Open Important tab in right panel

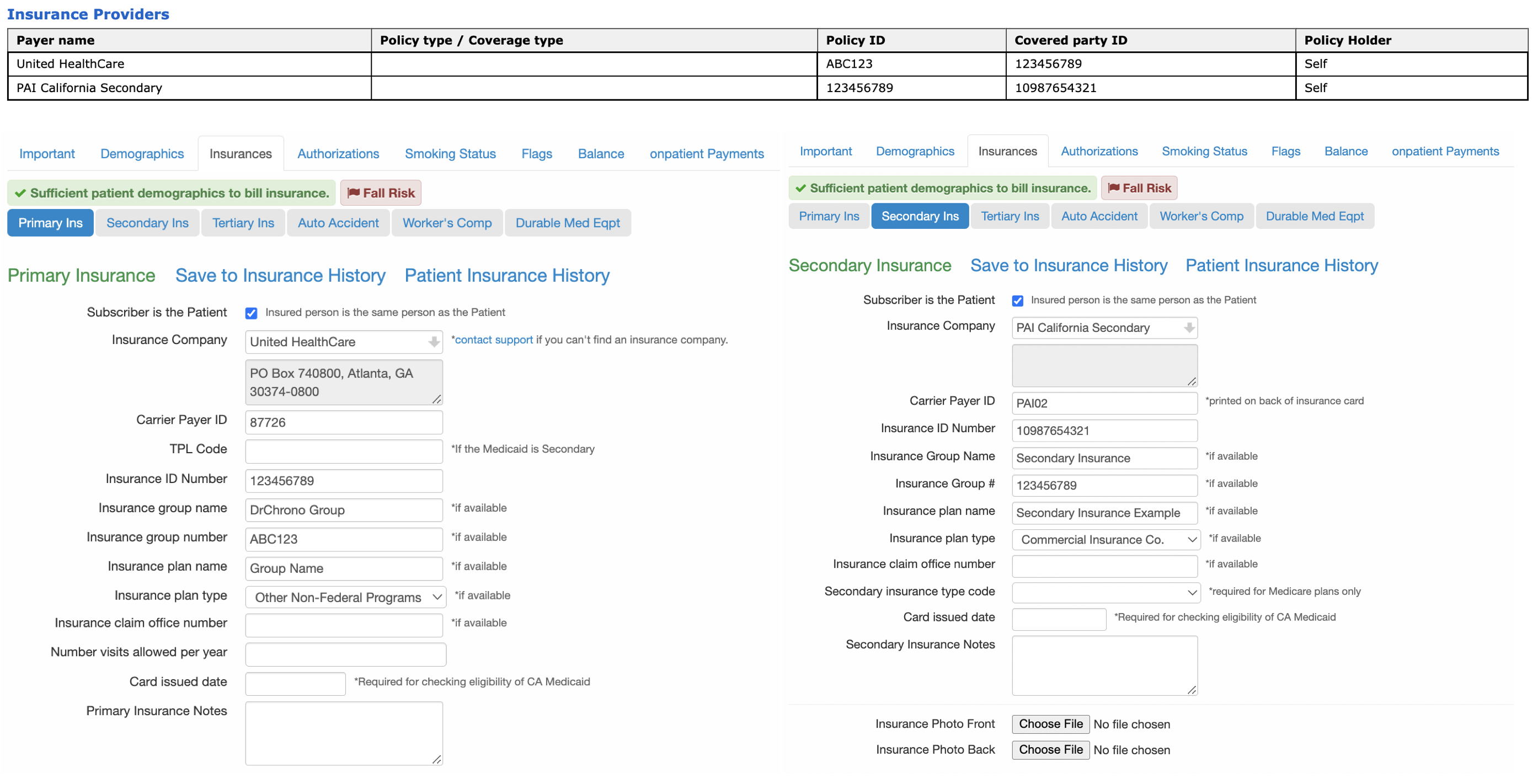pyautogui.click(x=826, y=152)
